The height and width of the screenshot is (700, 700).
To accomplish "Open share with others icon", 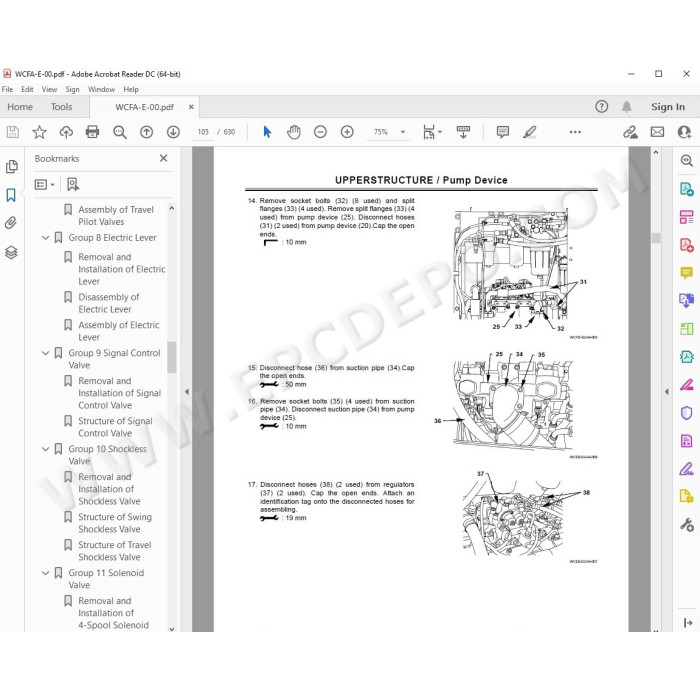I will 683,132.
